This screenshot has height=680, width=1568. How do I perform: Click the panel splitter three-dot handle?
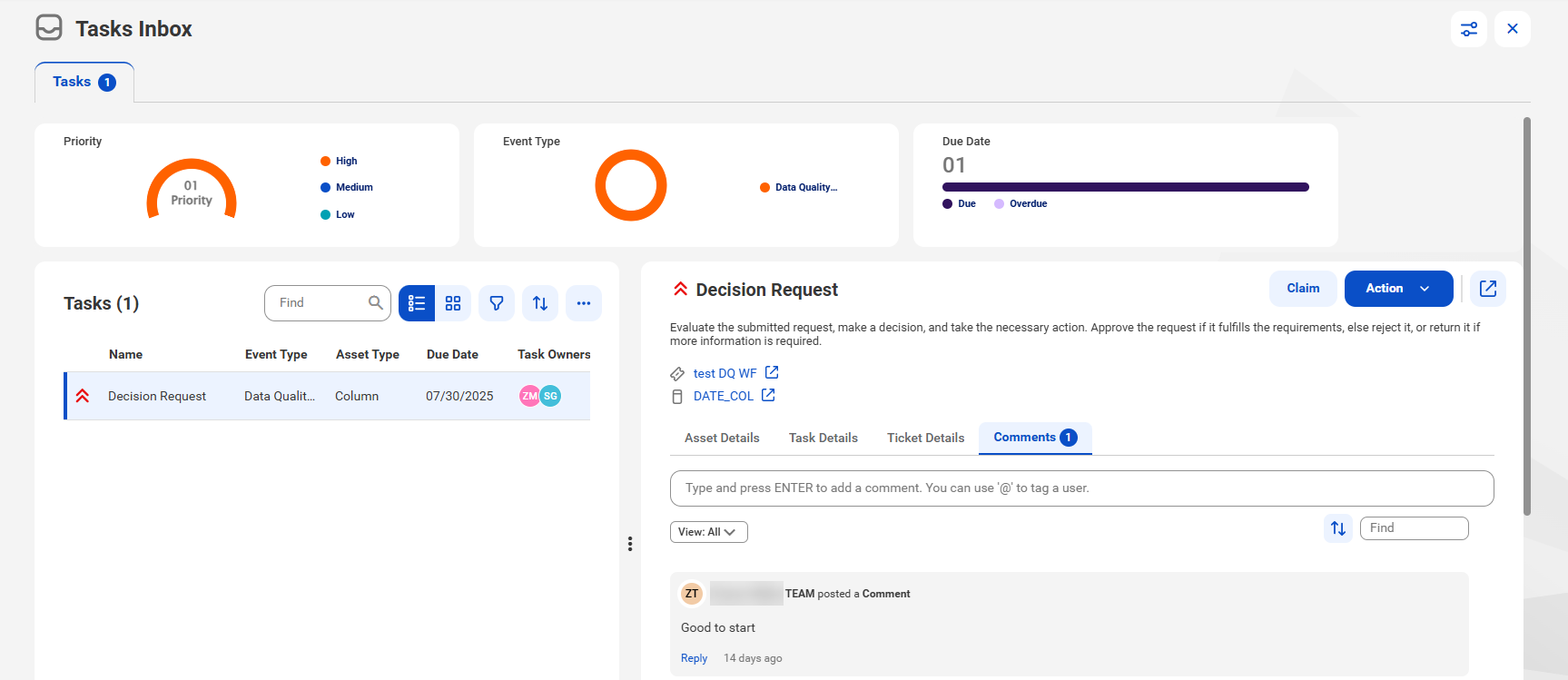coord(630,544)
